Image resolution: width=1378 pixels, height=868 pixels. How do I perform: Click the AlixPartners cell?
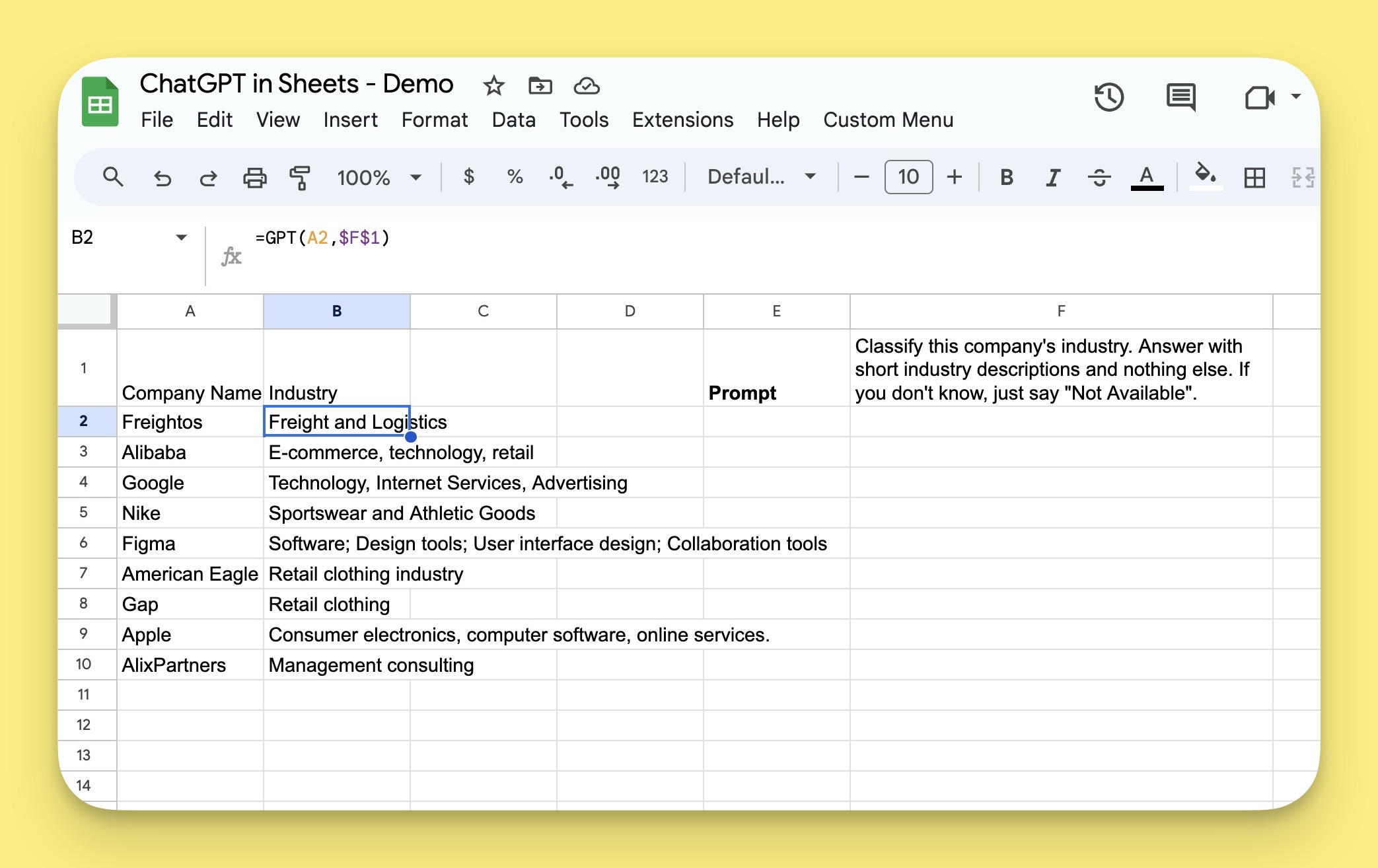pos(190,665)
